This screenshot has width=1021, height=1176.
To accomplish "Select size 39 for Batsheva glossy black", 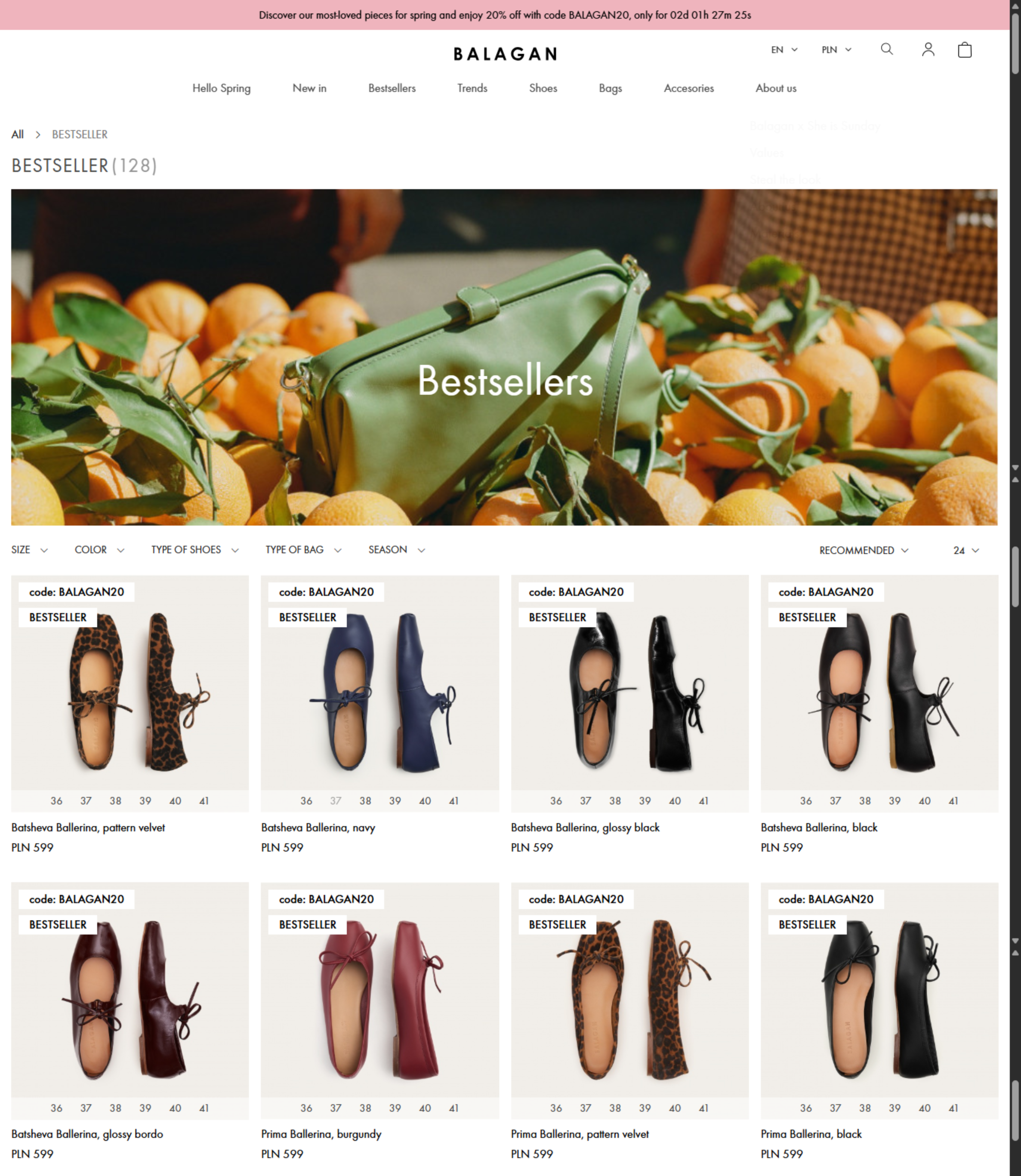I will (645, 801).
